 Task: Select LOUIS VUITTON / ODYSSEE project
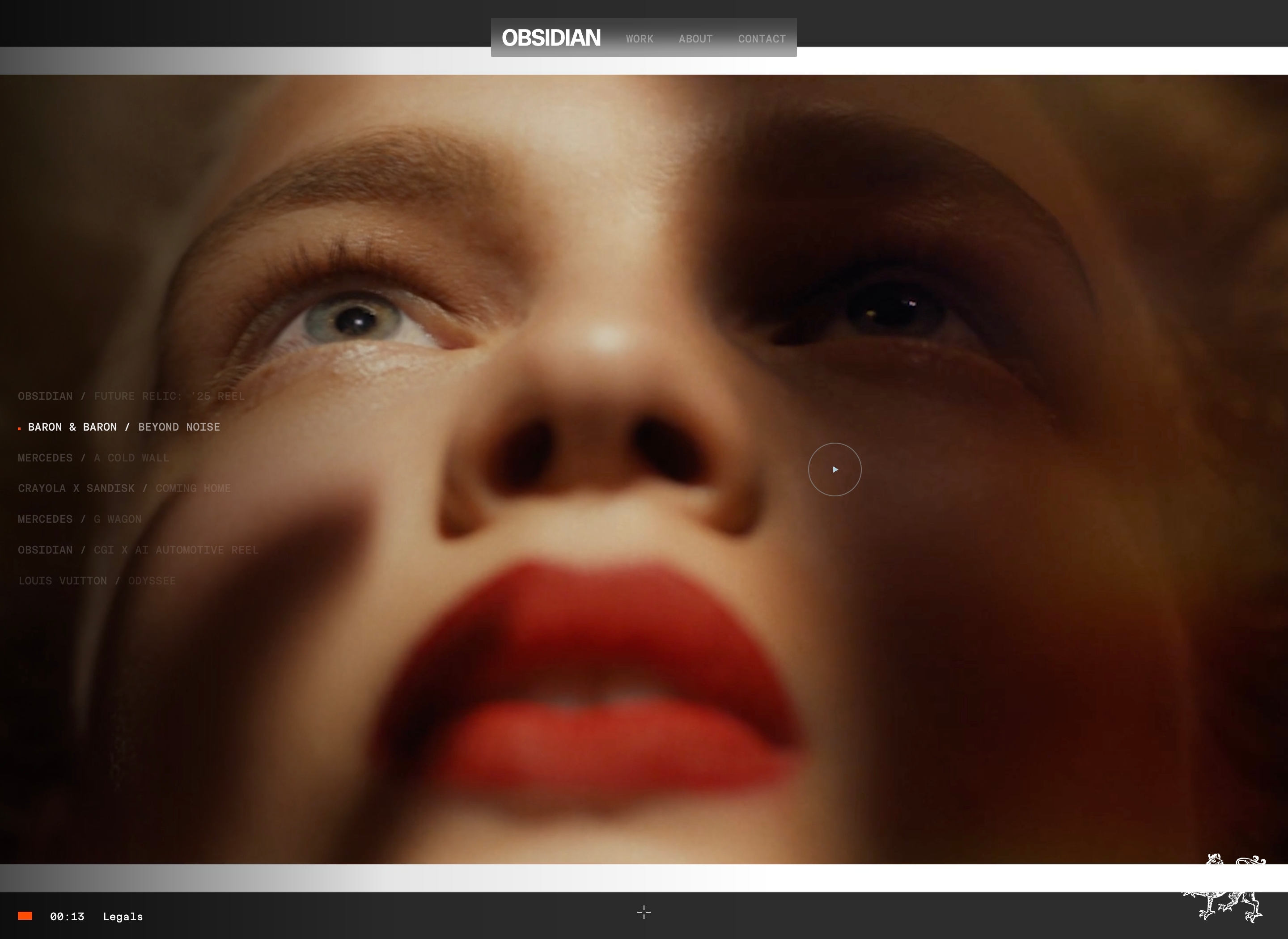(97, 581)
